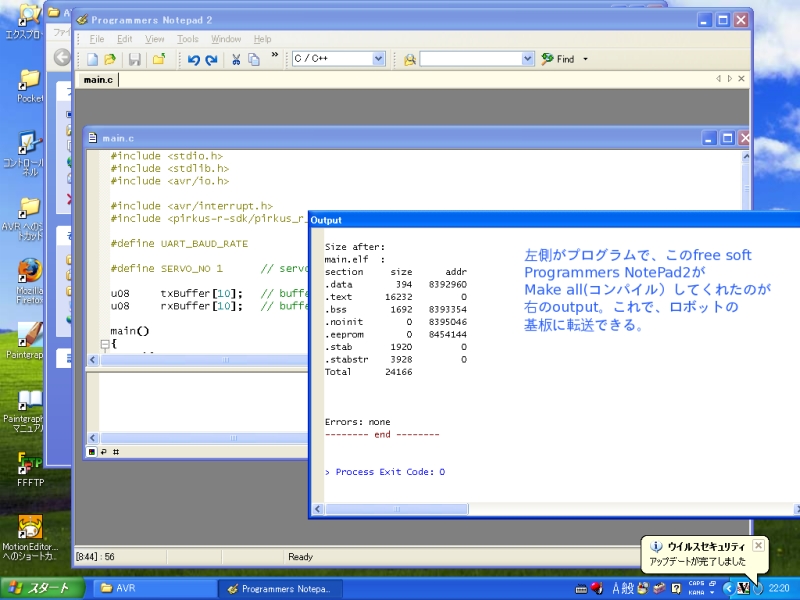Click the '#define UART_BAUD_RATE' code line

pos(179,243)
